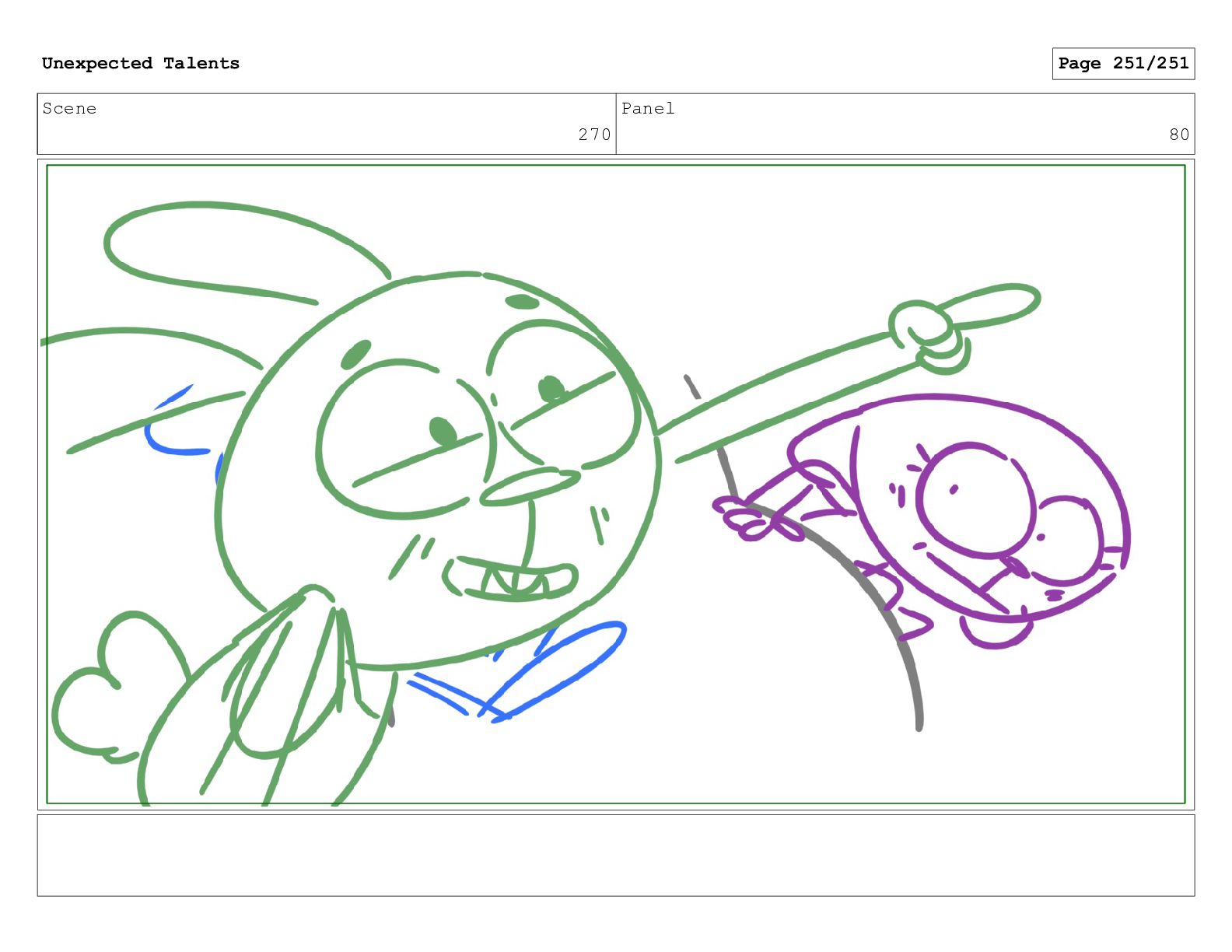Screen dimensions: 1232x952
Task: Click the empty notes box below the sketch
Action: pyautogui.click(x=616, y=855)
